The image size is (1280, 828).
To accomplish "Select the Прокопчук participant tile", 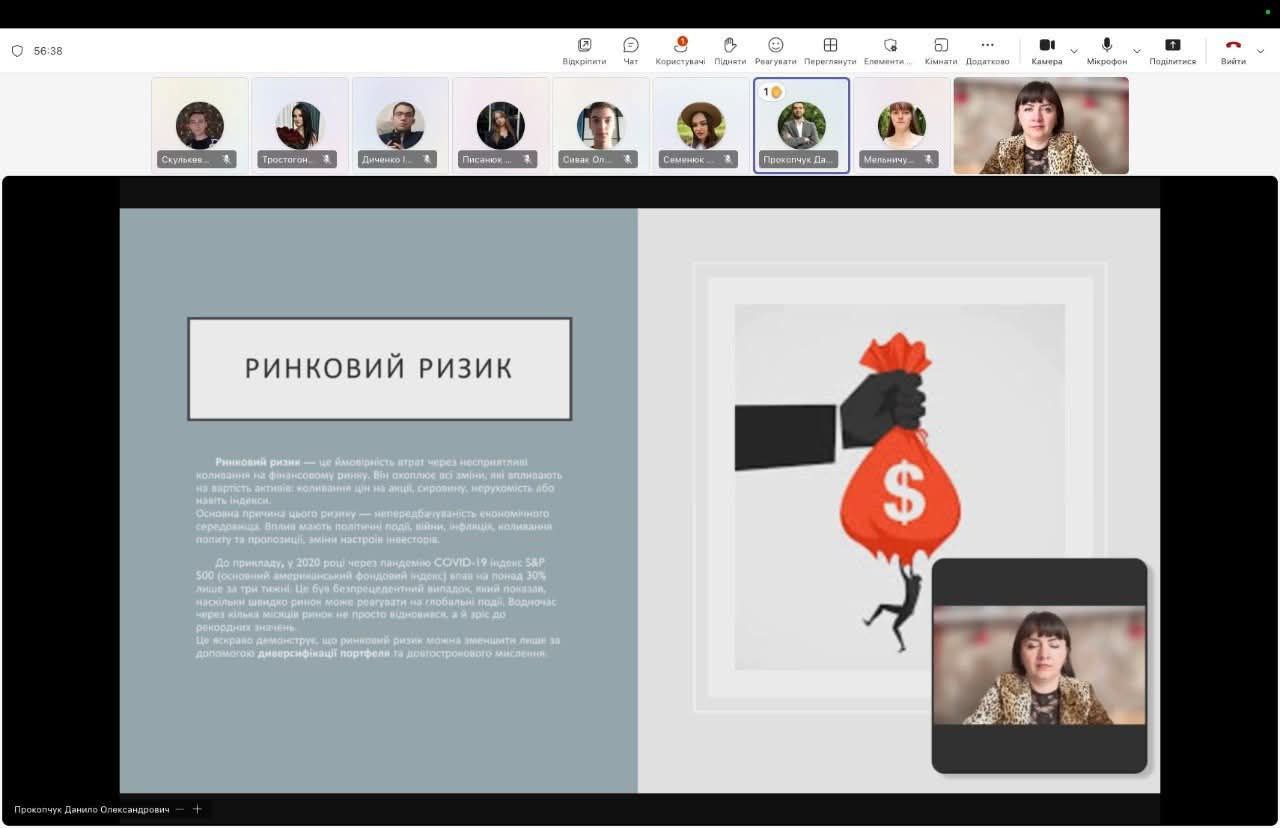I will pos(801,126).
